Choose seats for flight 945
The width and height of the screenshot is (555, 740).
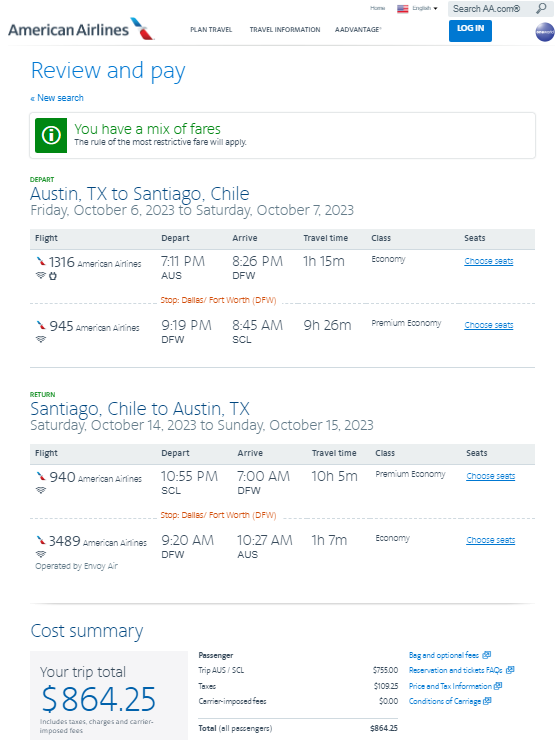coord(488,325)
